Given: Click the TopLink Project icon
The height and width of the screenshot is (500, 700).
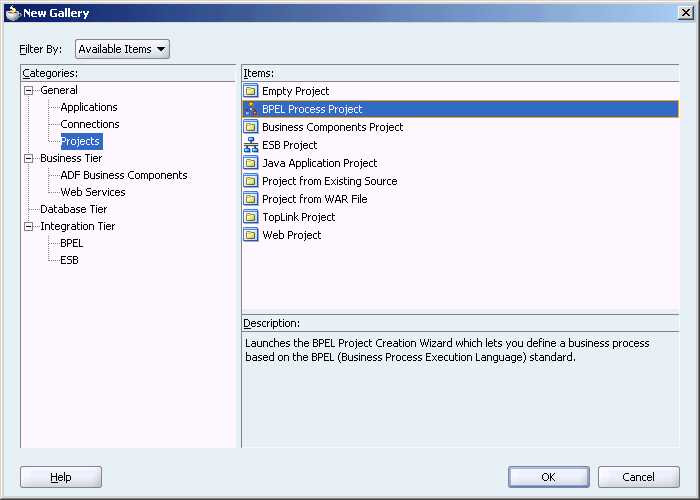Looking at the screenshot, I should [x=251, y=217].
